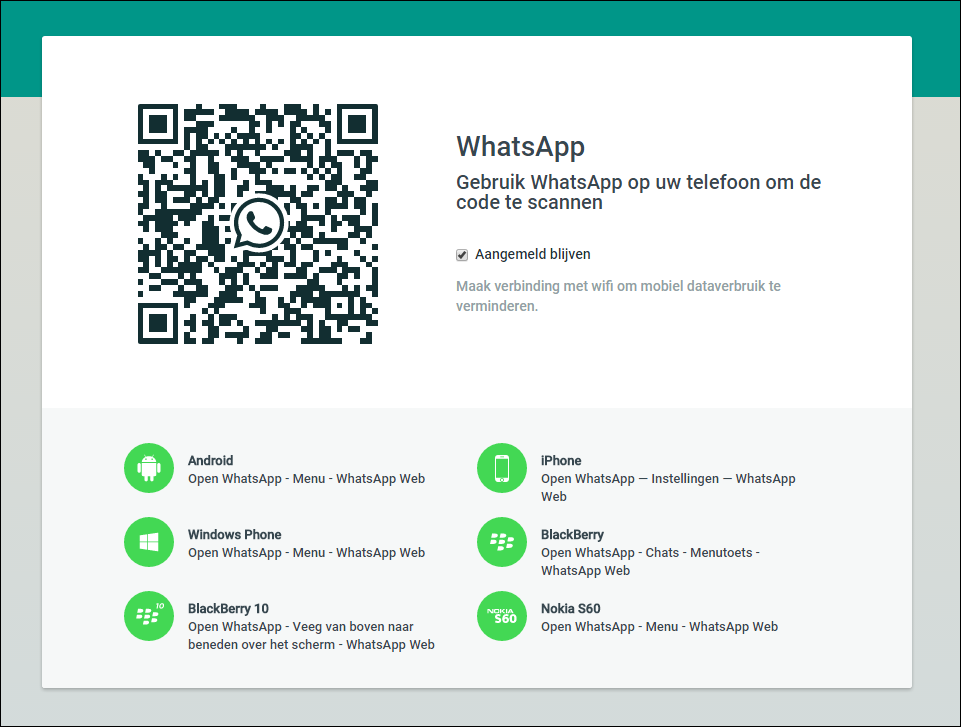Image resolution: width=961 pixels, height=727 pixels.
Task: Click the iPhone heading text
Action: pos(561,461)
